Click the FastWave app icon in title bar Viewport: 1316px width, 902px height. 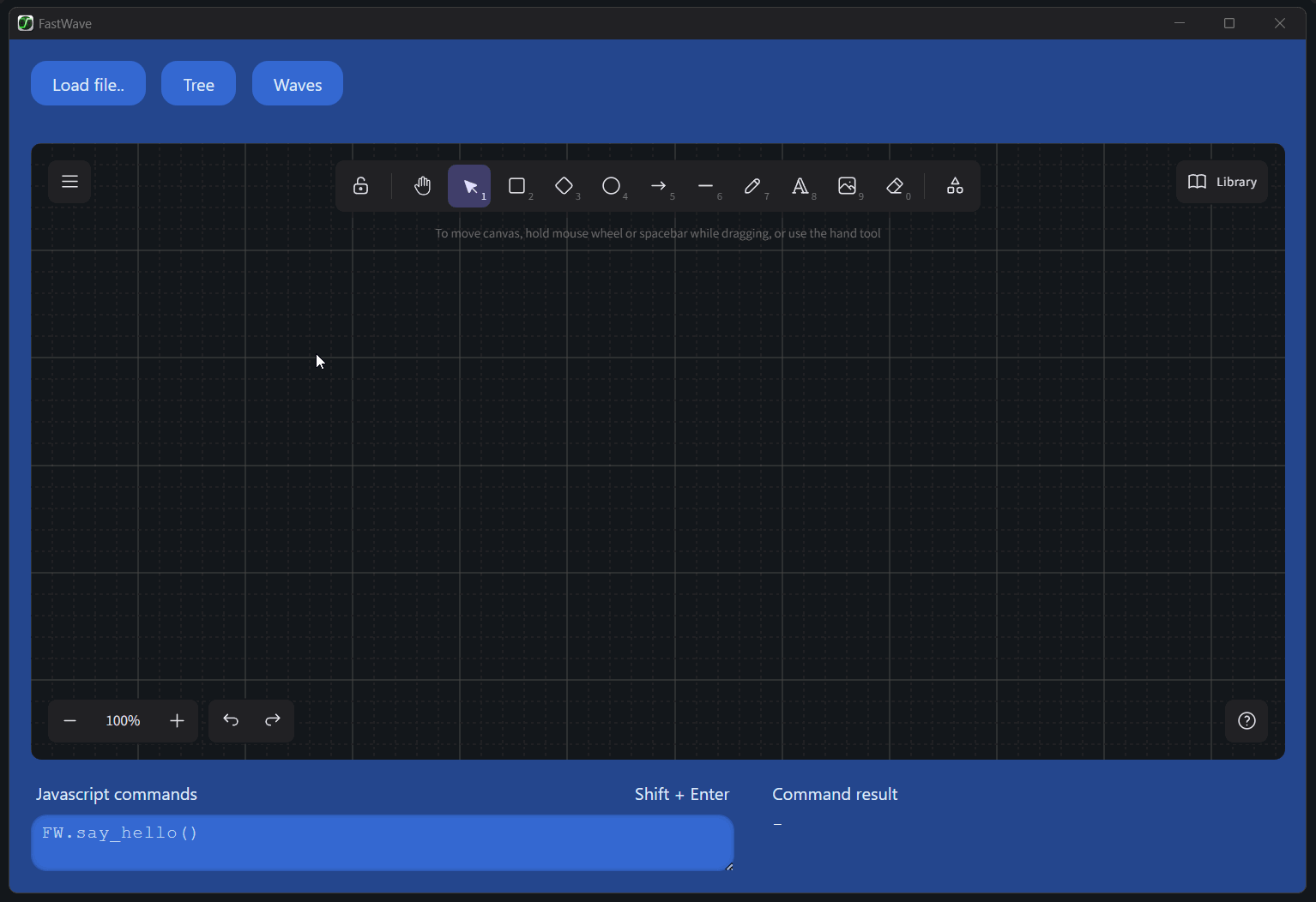point(26,23)
